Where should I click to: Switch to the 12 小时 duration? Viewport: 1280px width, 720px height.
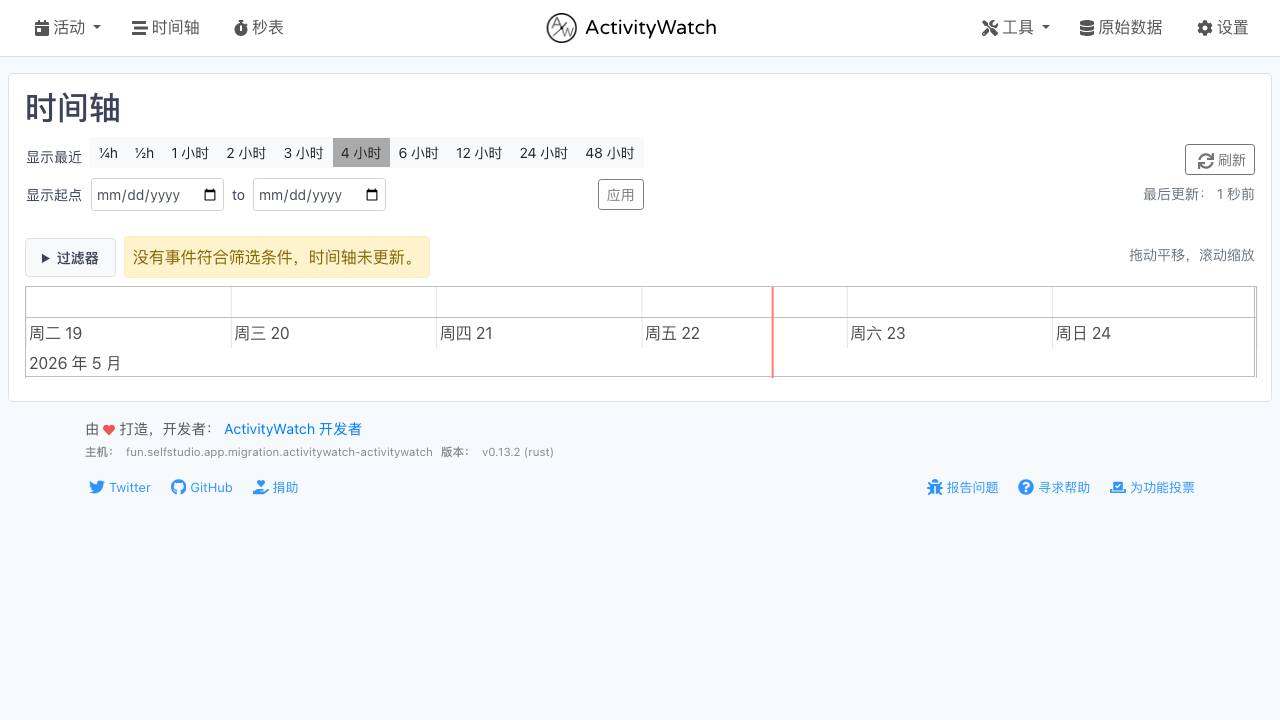pyautogui.click(x=479, y=153)
